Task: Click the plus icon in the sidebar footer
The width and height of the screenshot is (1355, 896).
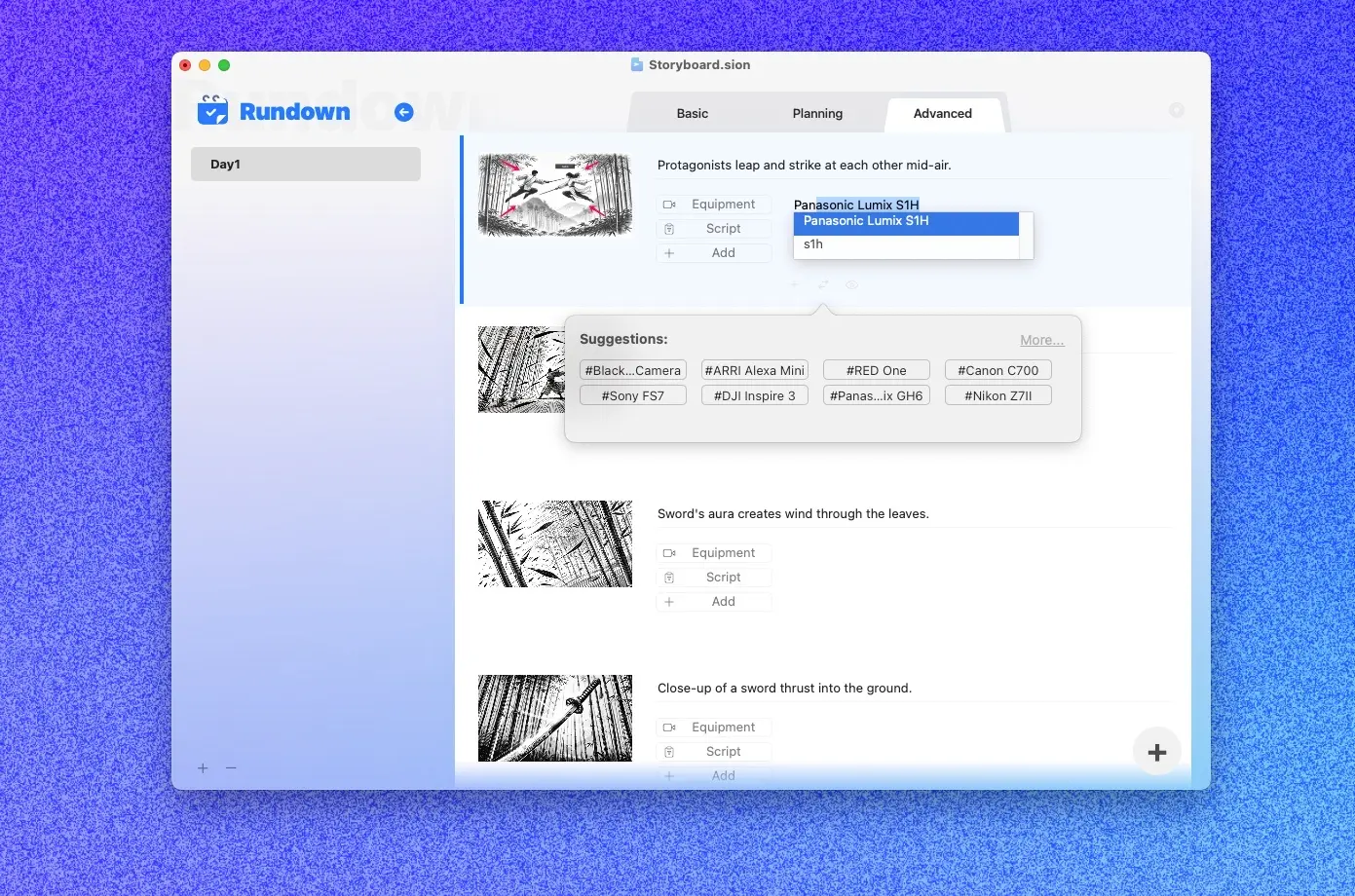Action: [203, 768]
